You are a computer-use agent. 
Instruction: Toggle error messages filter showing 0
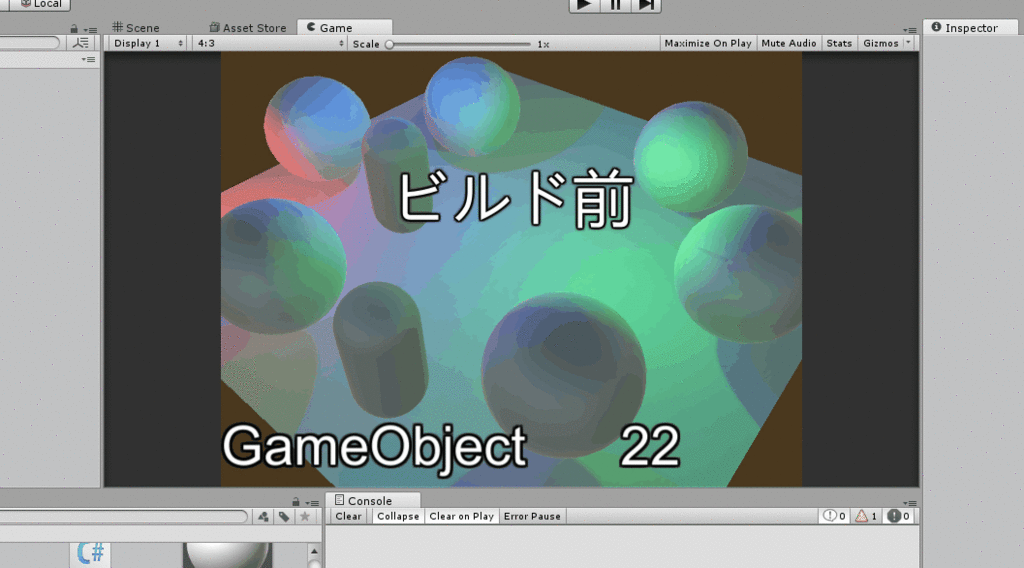point(898,516)
